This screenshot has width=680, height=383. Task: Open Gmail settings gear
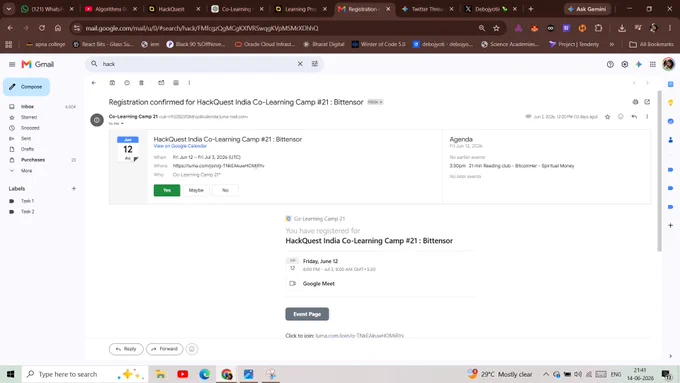coord(624,64)
